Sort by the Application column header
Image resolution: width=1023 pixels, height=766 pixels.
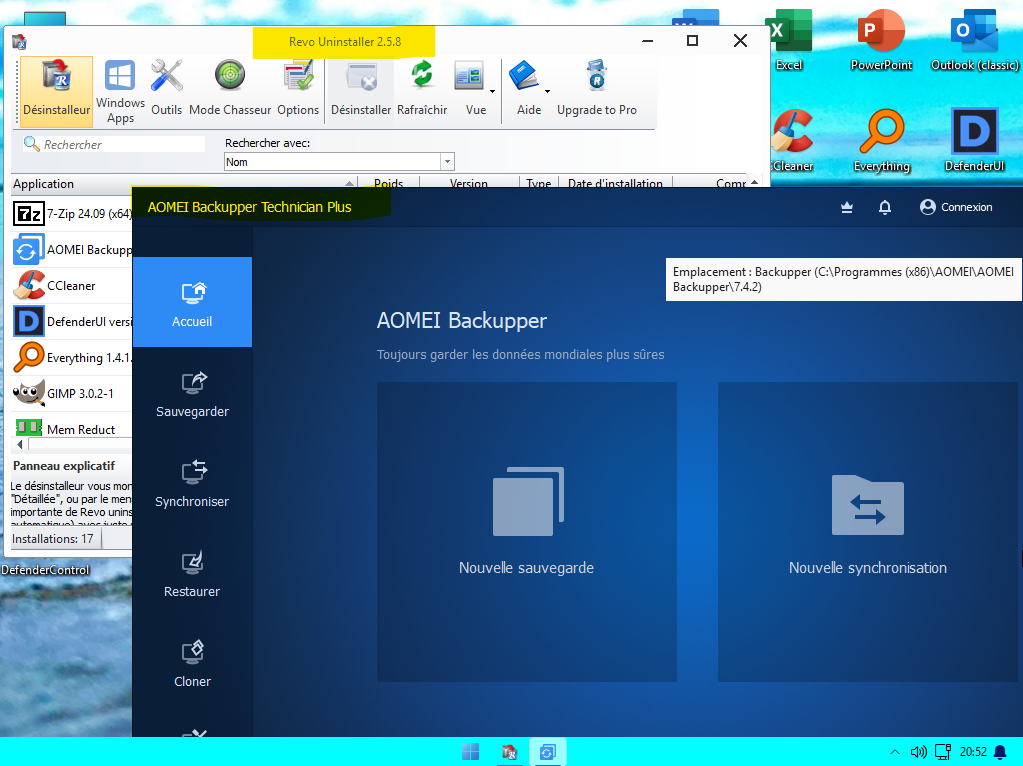[x=183, y=183]
